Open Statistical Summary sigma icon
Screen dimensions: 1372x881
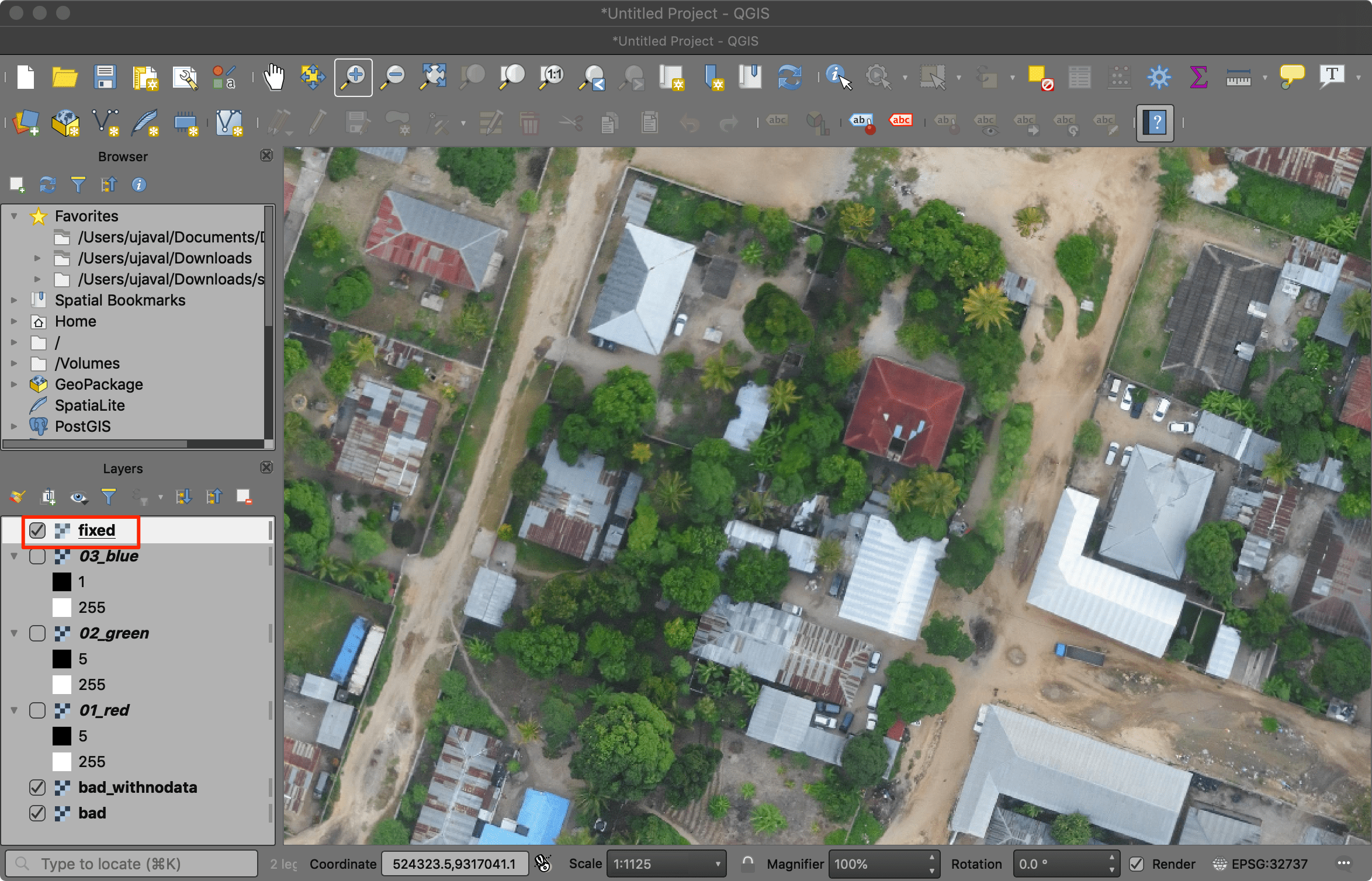pos(1198,77)
